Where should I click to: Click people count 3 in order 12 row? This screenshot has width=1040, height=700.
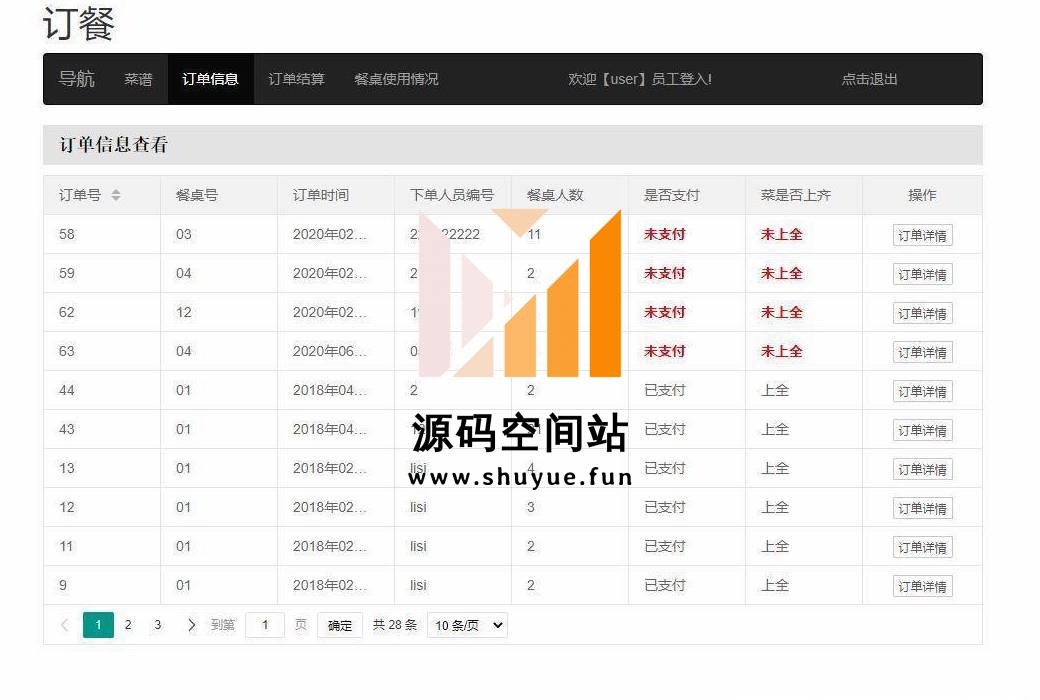(531, 508)
